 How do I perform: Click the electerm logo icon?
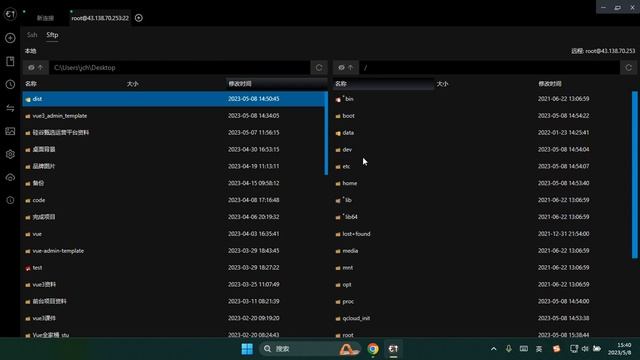point(10,14)
